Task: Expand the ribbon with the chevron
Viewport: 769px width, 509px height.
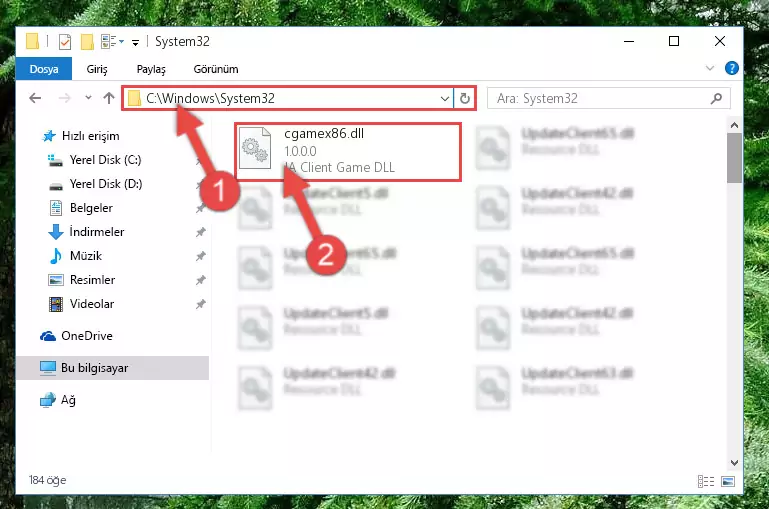Action: (710, 68)
